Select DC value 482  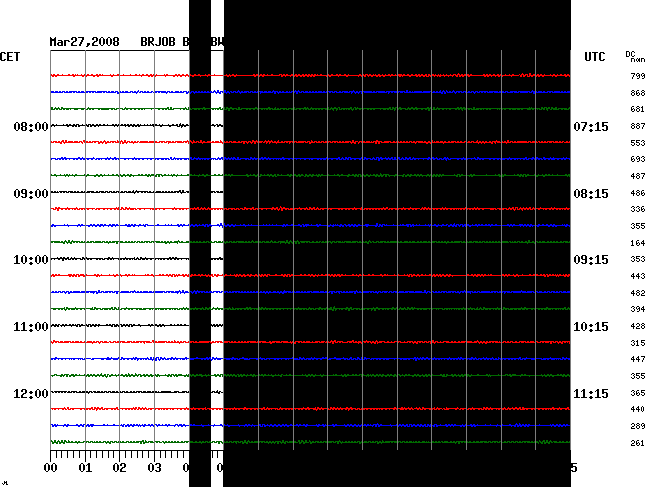[x=638, y=293]
